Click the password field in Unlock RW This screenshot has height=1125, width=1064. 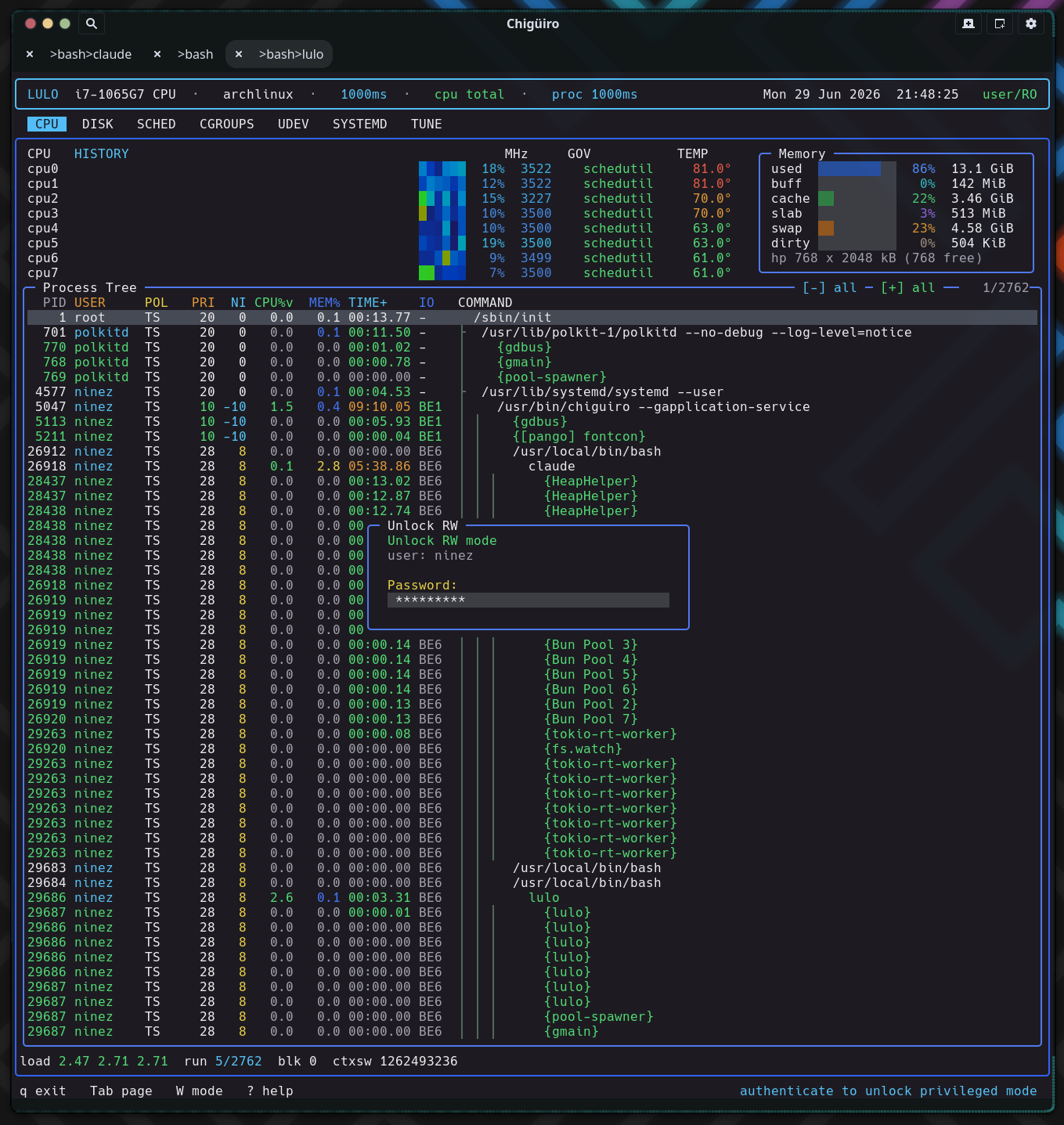coord(528,600)
